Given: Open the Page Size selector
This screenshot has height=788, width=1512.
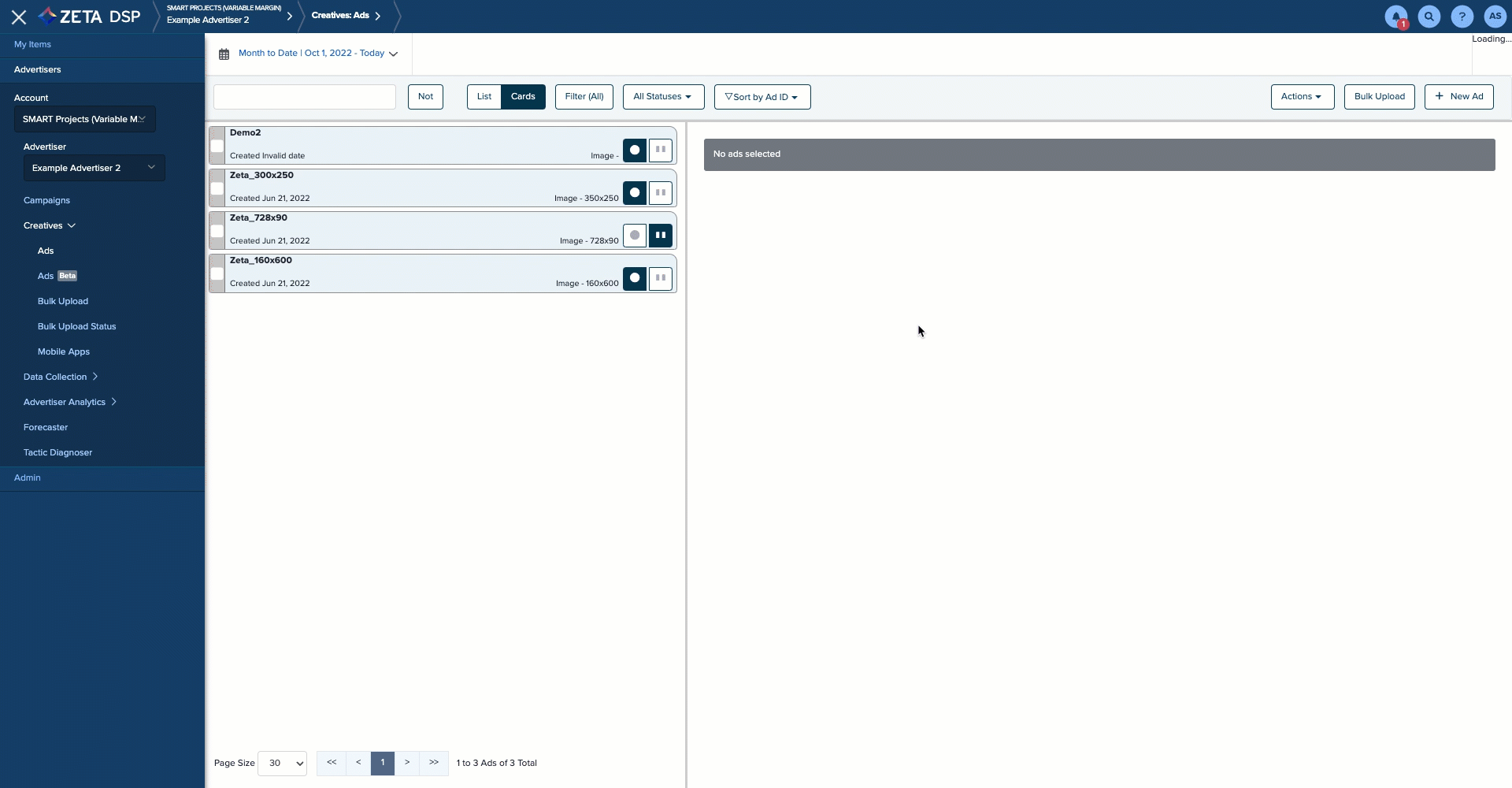Looking at the screenshot, I should (282, 763).
